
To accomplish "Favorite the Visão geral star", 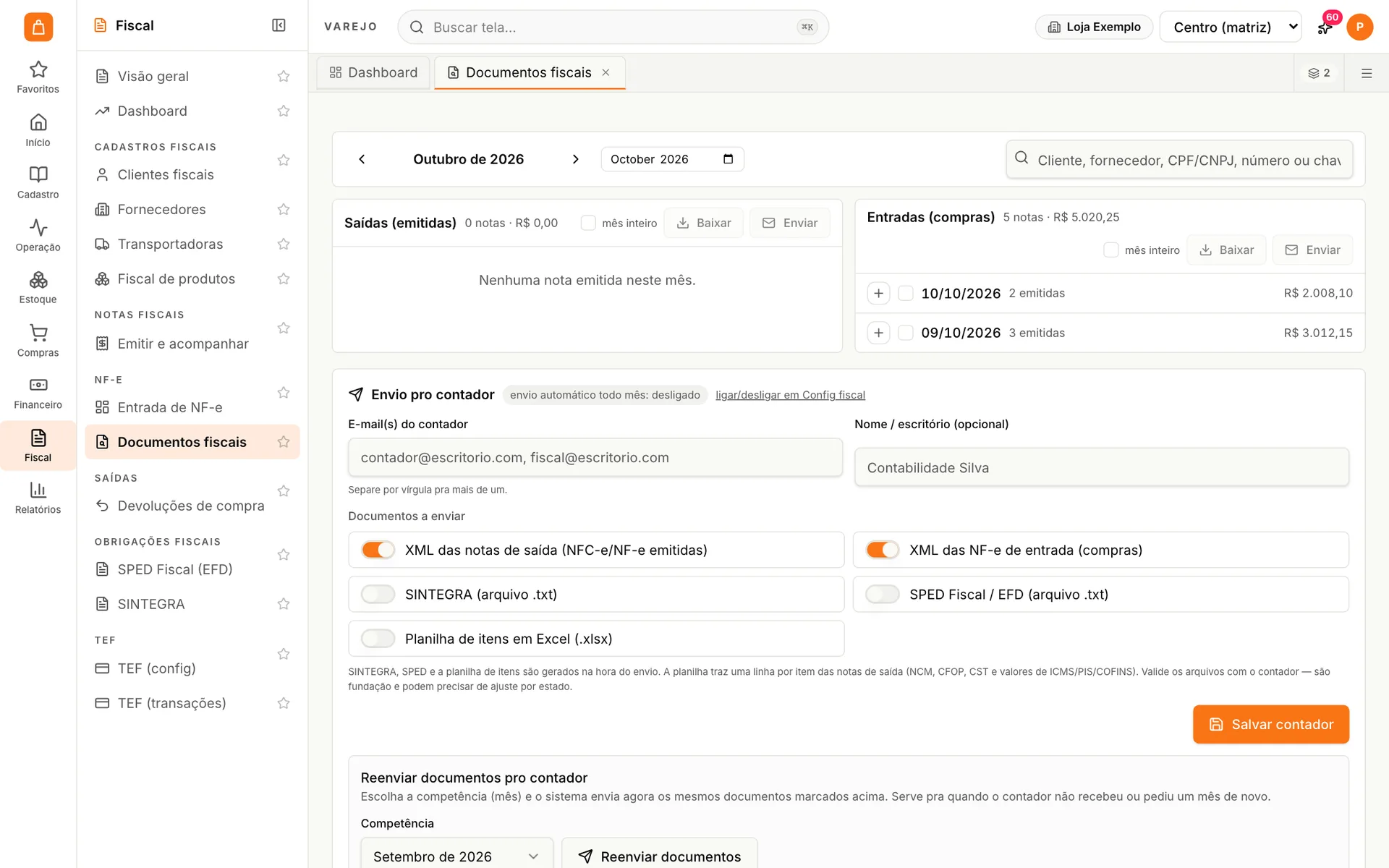I will tap(284, 76).
